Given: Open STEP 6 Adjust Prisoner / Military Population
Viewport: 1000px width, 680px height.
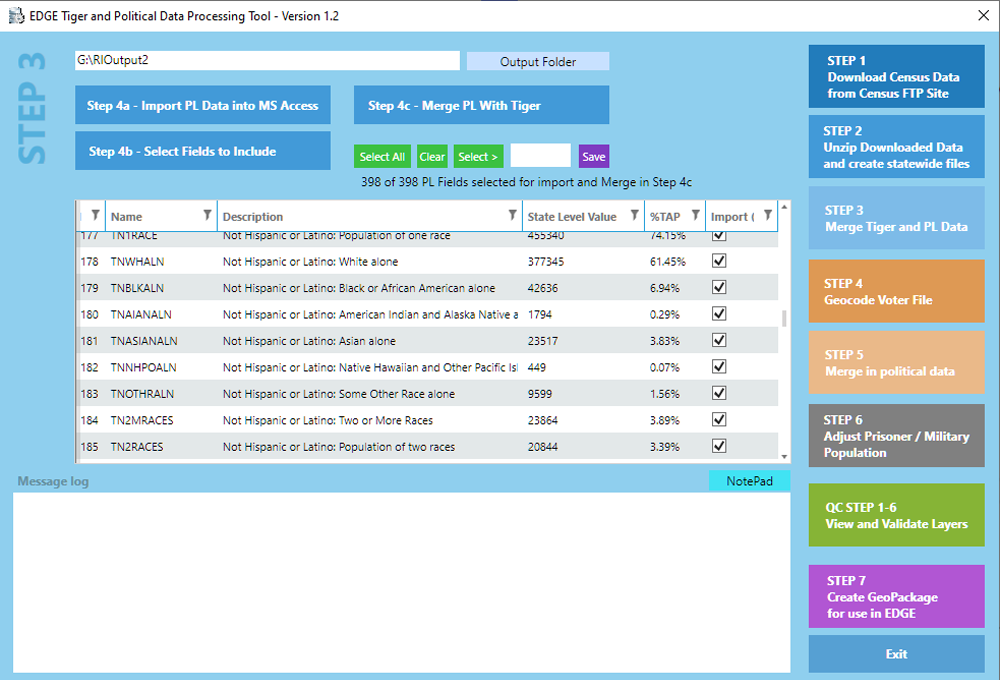Looking at the screenshot, I should coord(896,436).
